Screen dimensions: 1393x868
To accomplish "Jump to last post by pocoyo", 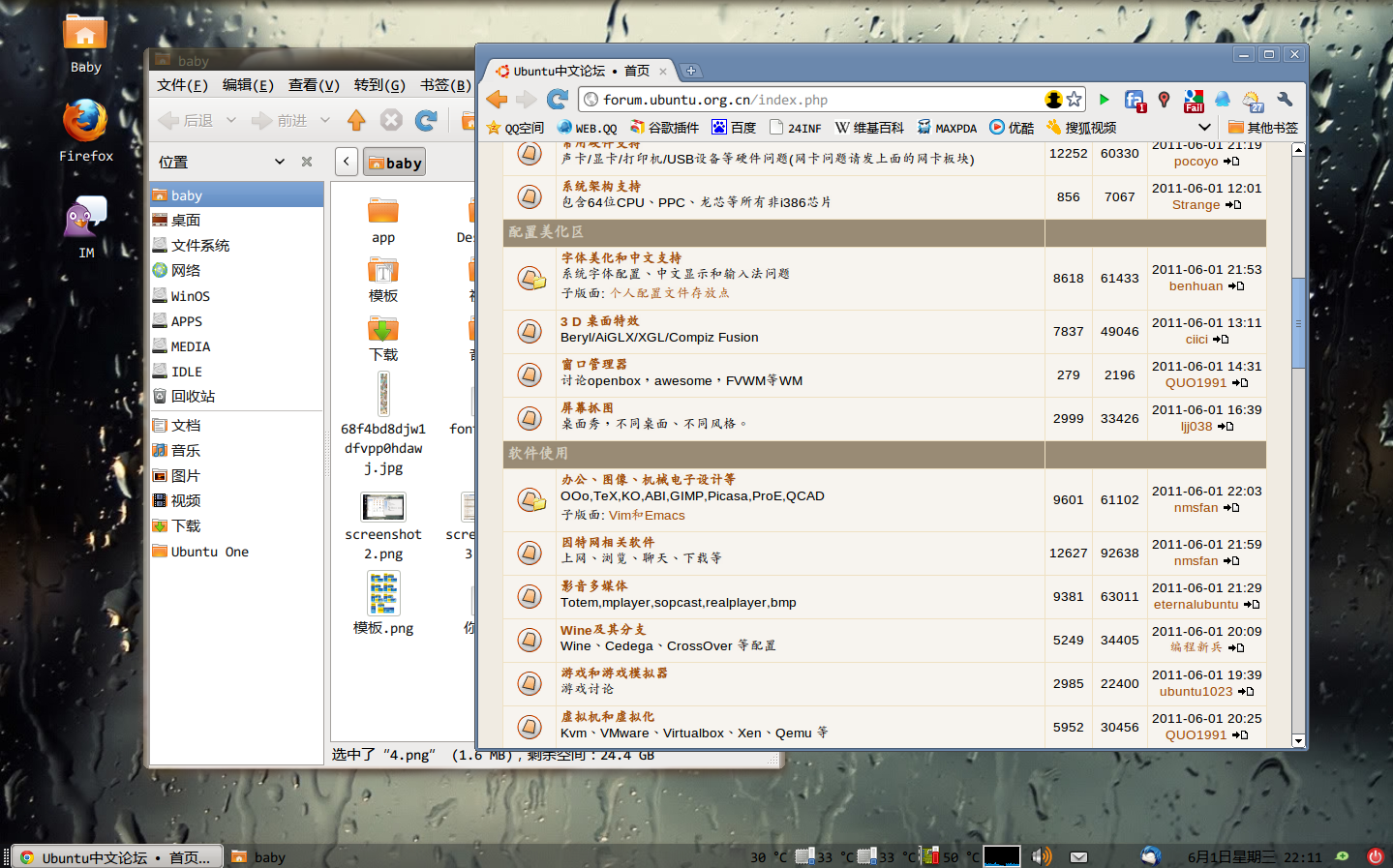I will pyautogui.click(x=1231, y=162).
